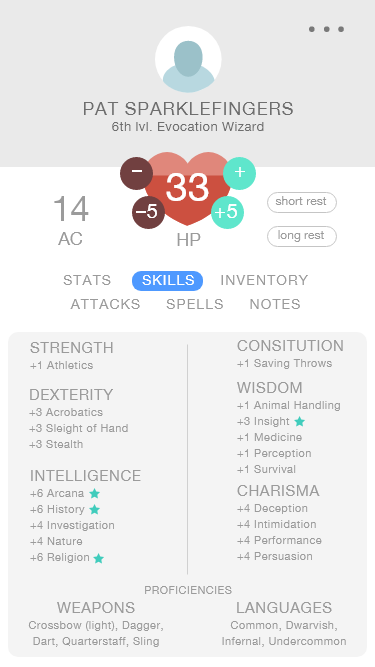Take a short rest
The width and height of the screenshot is (375, 667).
click(302, 202)
